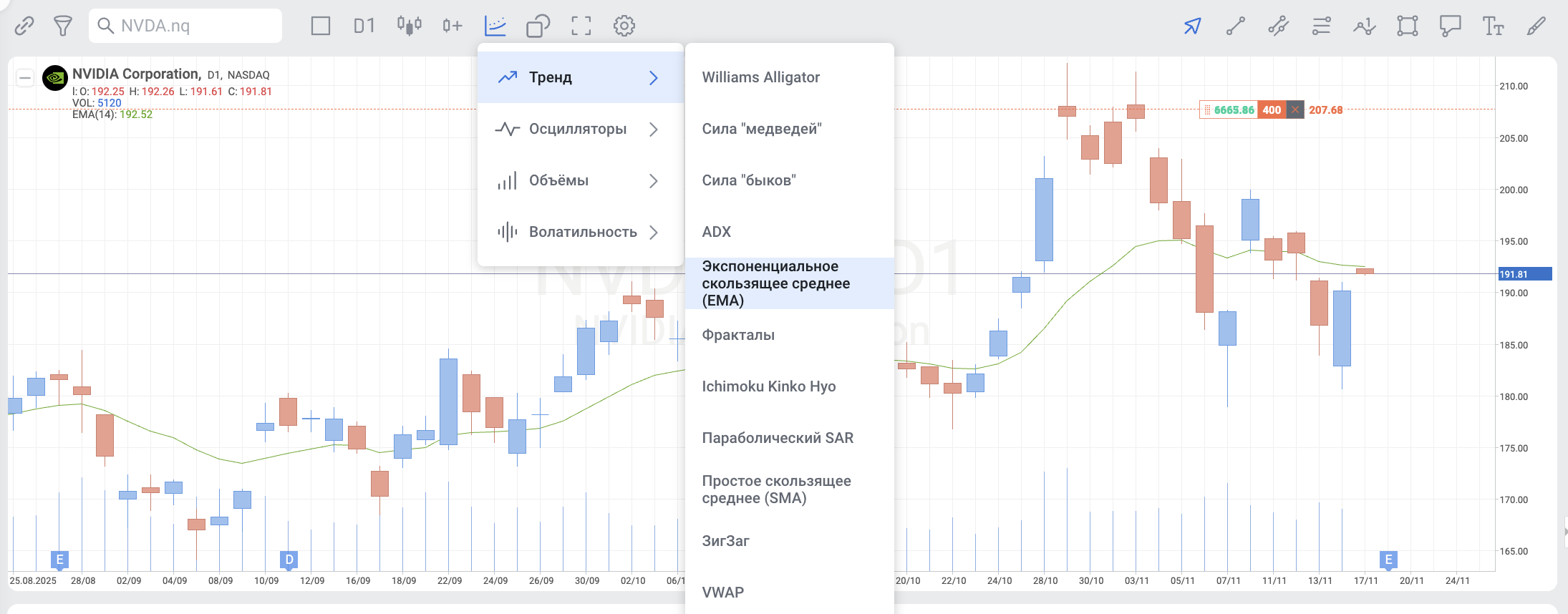The width and height of the screenshot is (1568, 614).
Task: Click the 191.81 current price marker
Action: pos(1525,274)
